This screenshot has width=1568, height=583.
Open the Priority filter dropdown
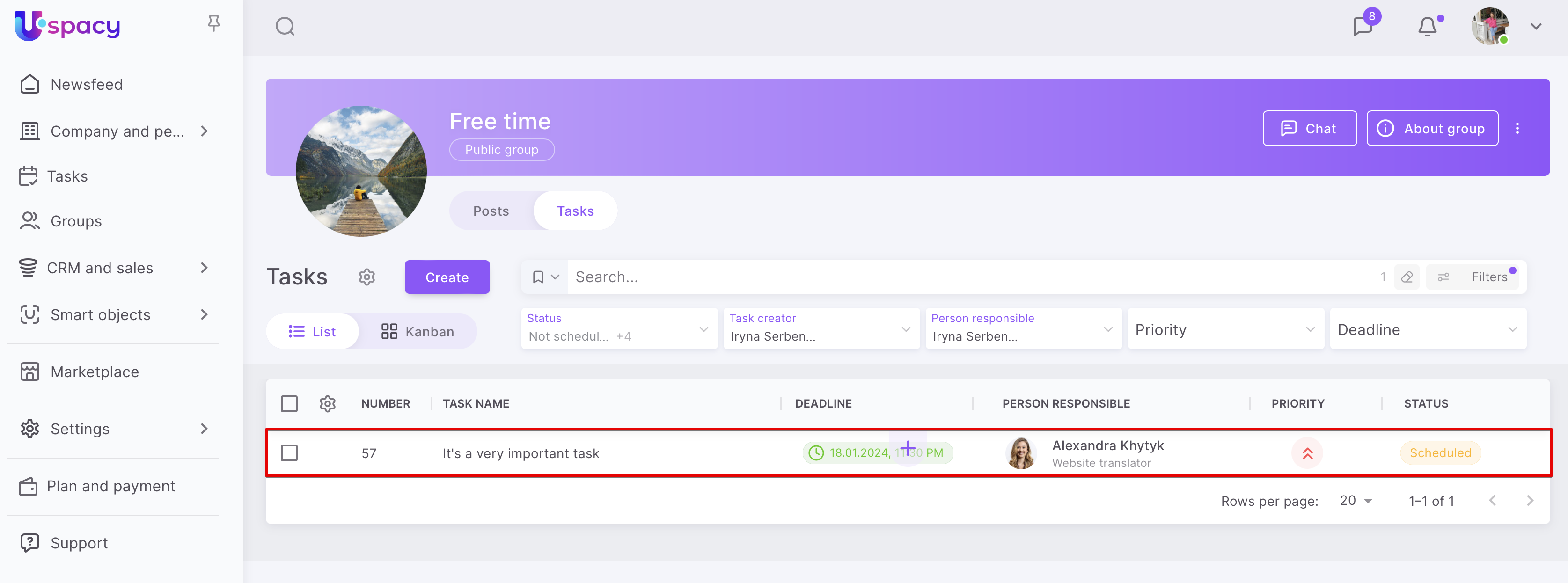click(1225, 329)
